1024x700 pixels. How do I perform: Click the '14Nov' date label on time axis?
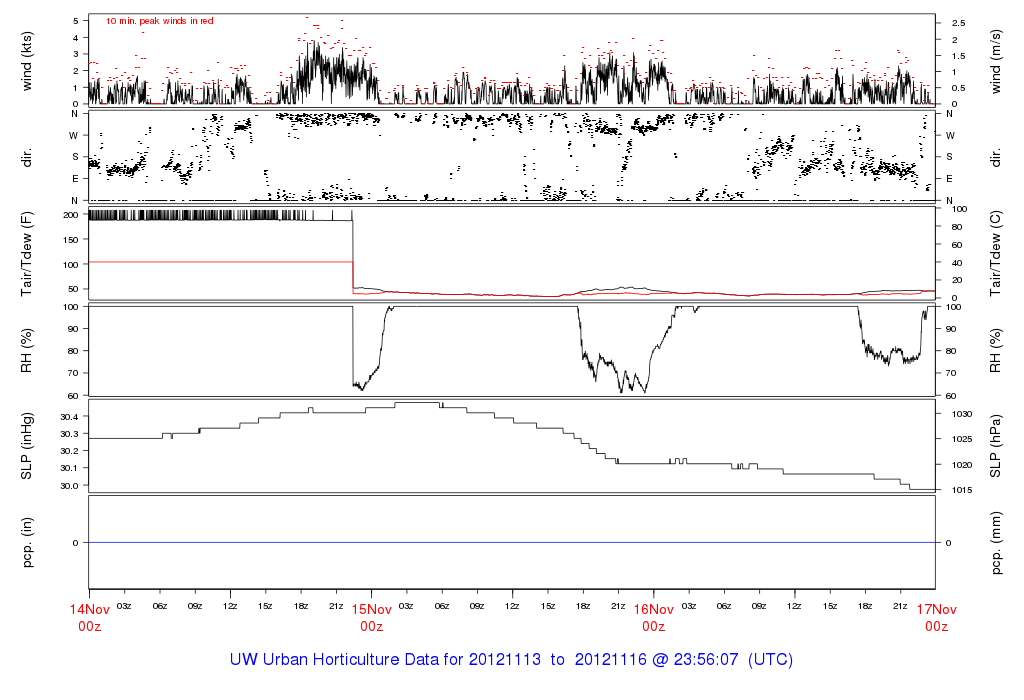point(89,609)
